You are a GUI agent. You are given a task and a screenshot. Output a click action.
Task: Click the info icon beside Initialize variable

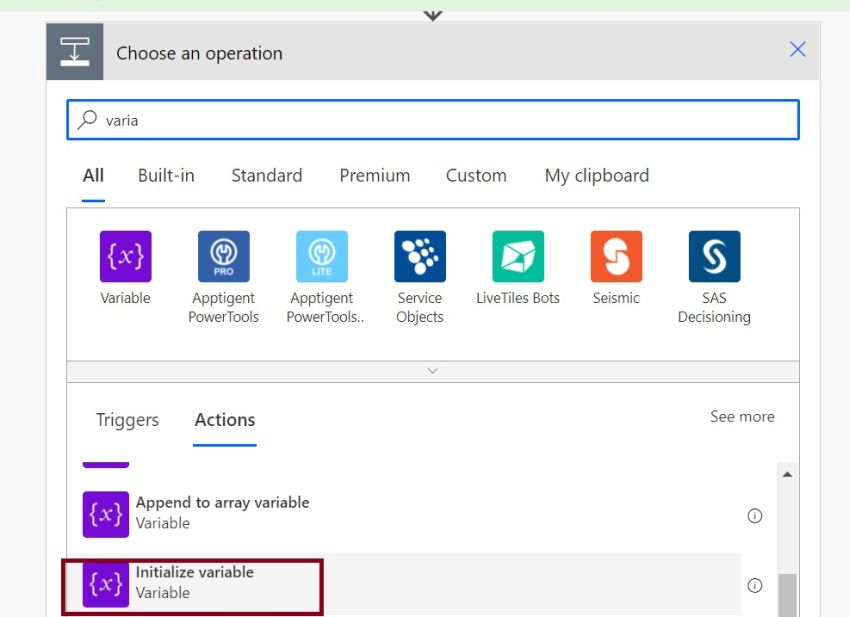click(x=755, y=585)
